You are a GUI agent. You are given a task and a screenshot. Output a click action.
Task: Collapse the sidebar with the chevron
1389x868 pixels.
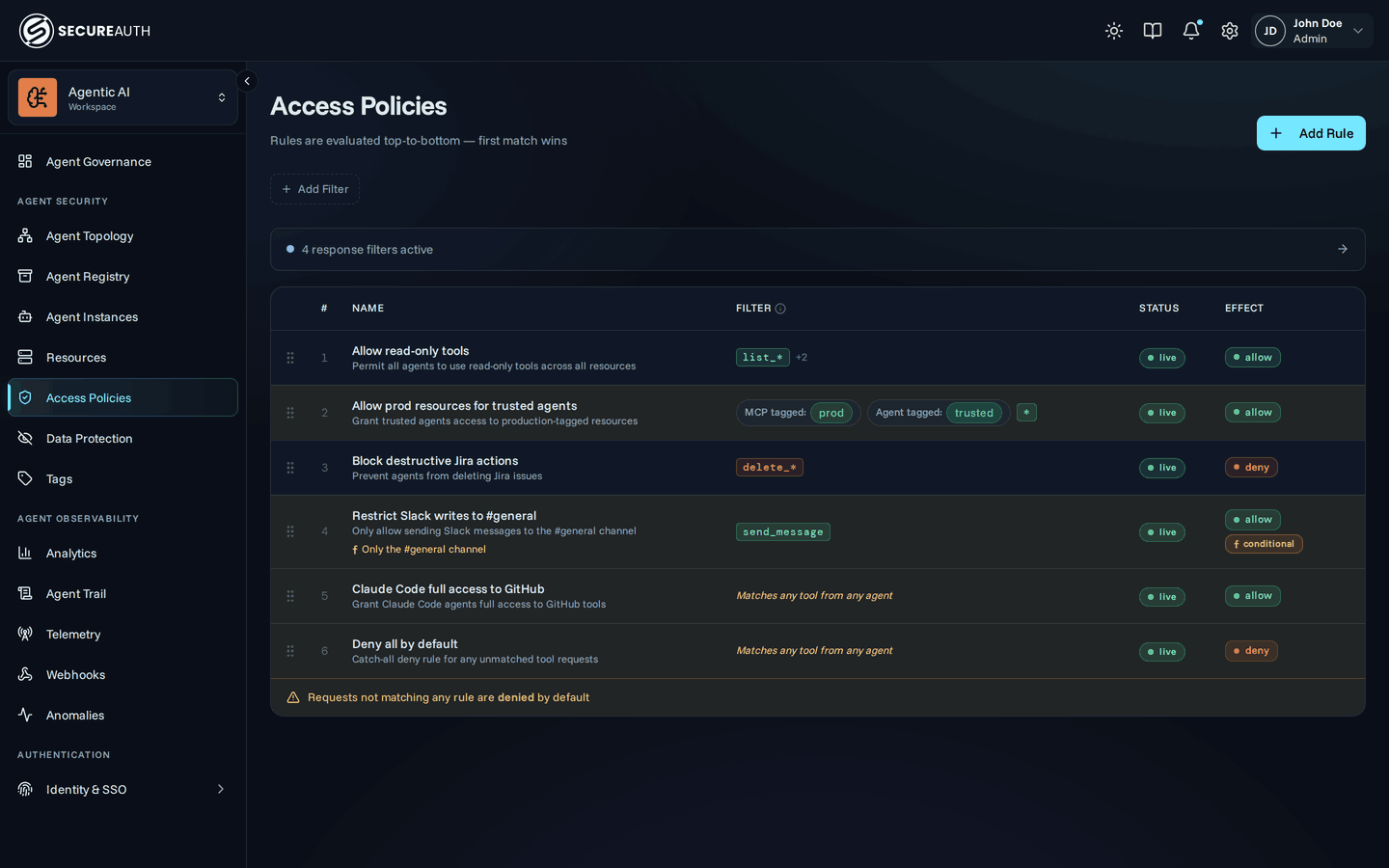(247, 81)
